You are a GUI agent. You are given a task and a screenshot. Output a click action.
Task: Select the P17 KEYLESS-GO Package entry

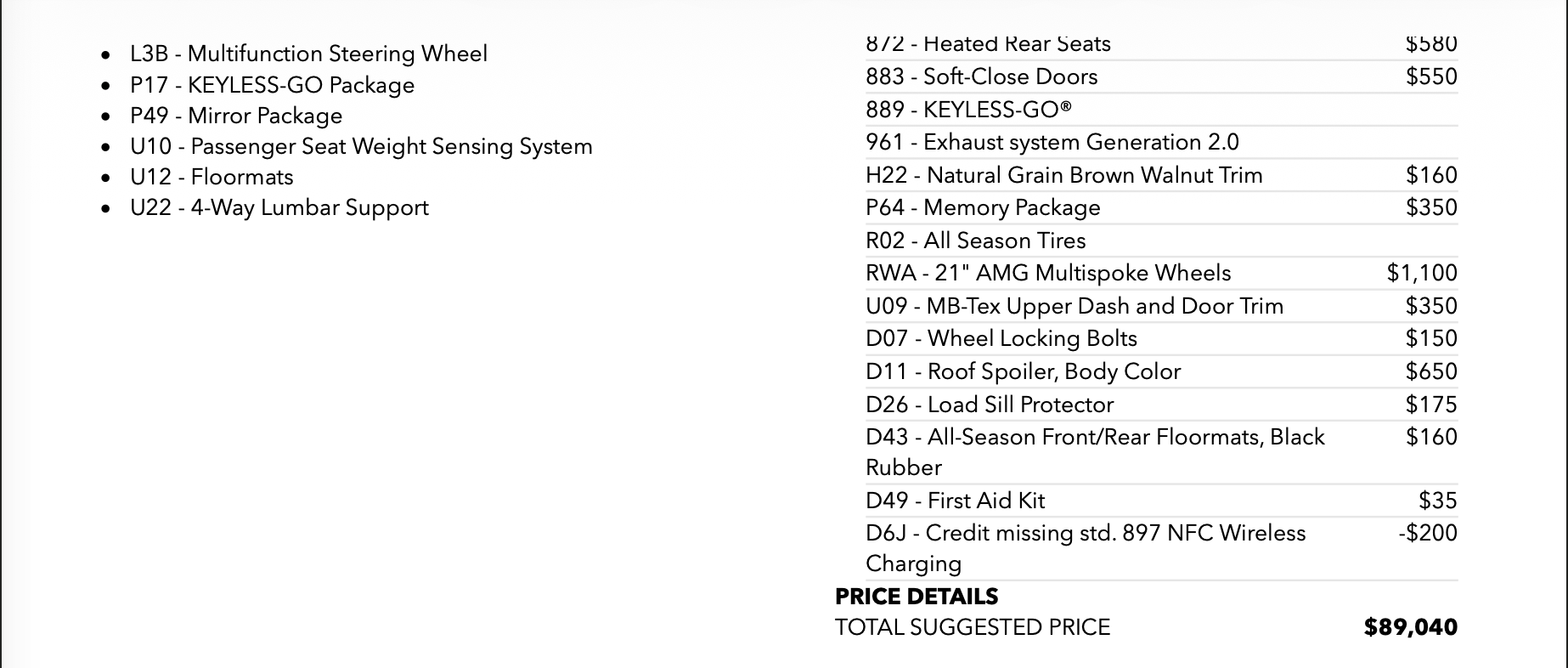coord(272,85)
